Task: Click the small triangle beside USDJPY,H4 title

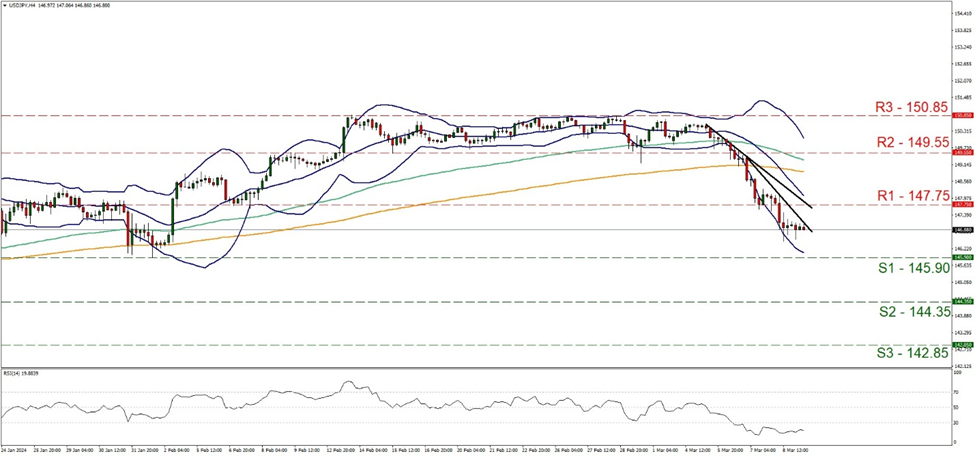Action: tap(5, 5)
